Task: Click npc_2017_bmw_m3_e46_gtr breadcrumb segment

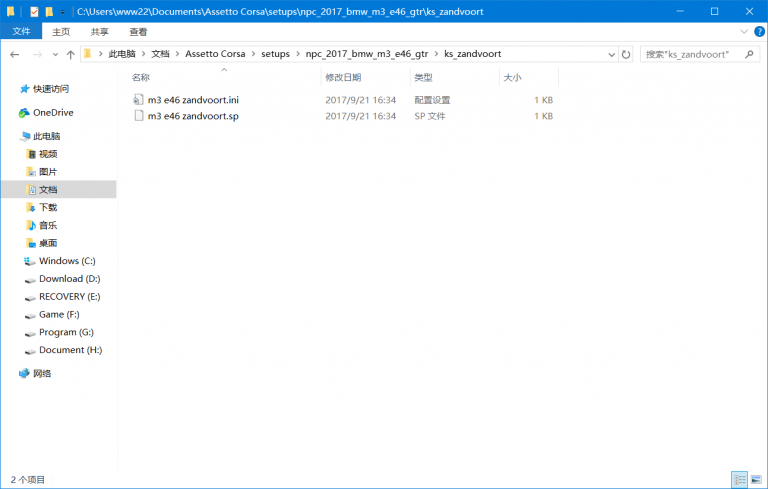Action: pyautogui.click(x=367, y=54)
